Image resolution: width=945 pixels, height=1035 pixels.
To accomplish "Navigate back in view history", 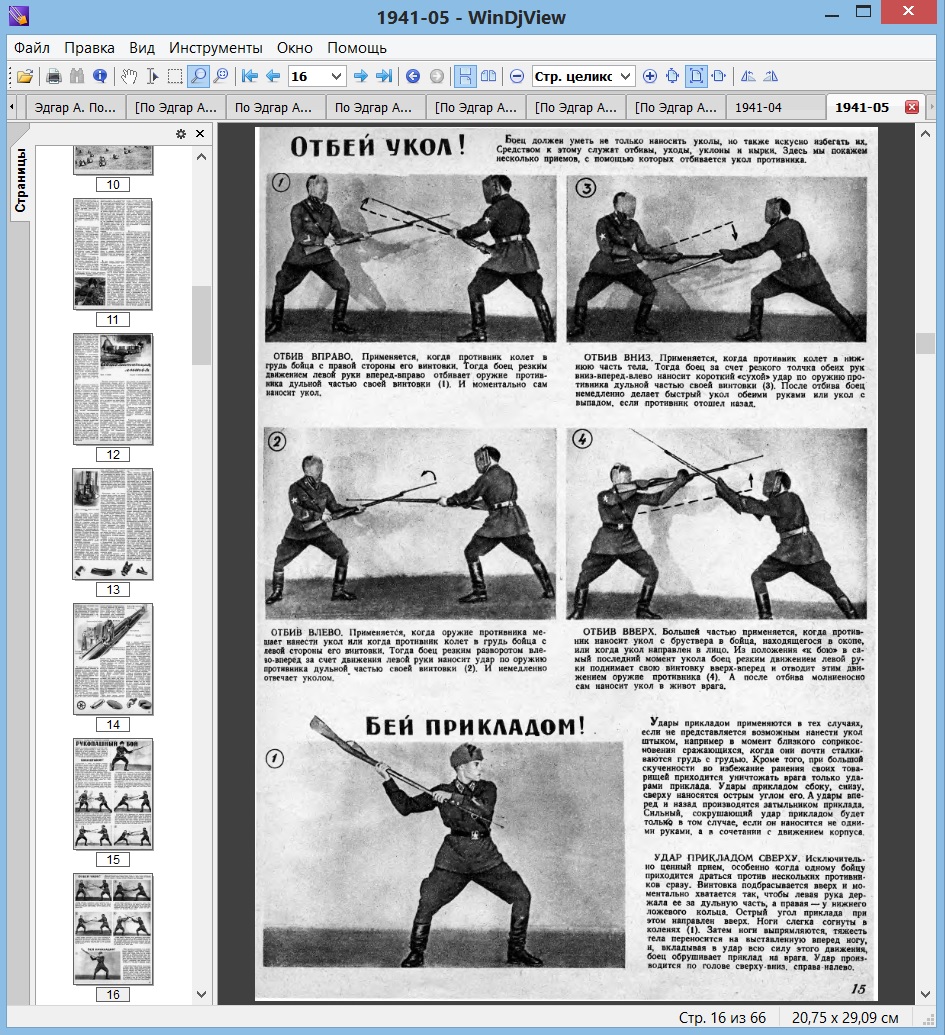I will pyautogui.click(x=413, y=76).
